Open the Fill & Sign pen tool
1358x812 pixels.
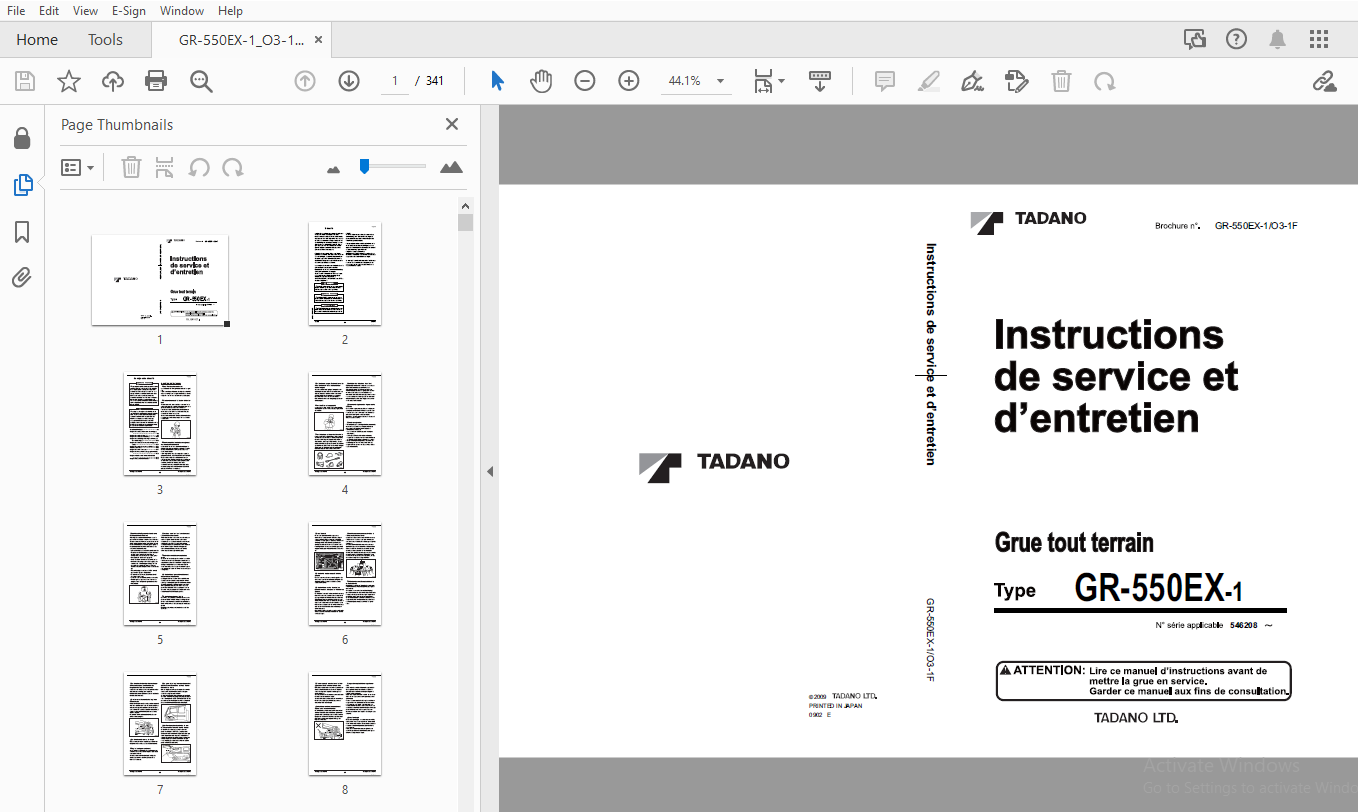[x=972, y=81]
